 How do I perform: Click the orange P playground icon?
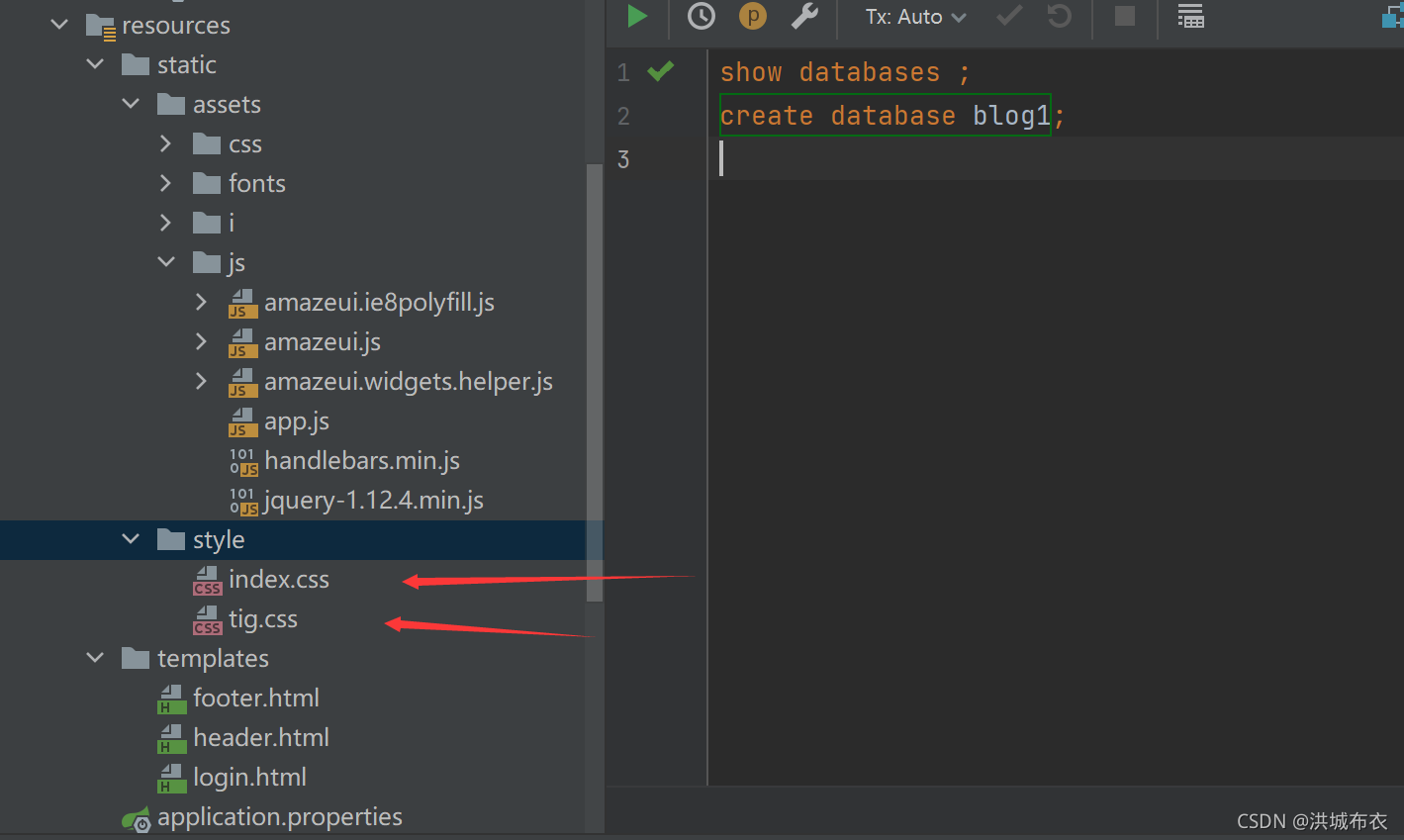(x=753, y=16)
